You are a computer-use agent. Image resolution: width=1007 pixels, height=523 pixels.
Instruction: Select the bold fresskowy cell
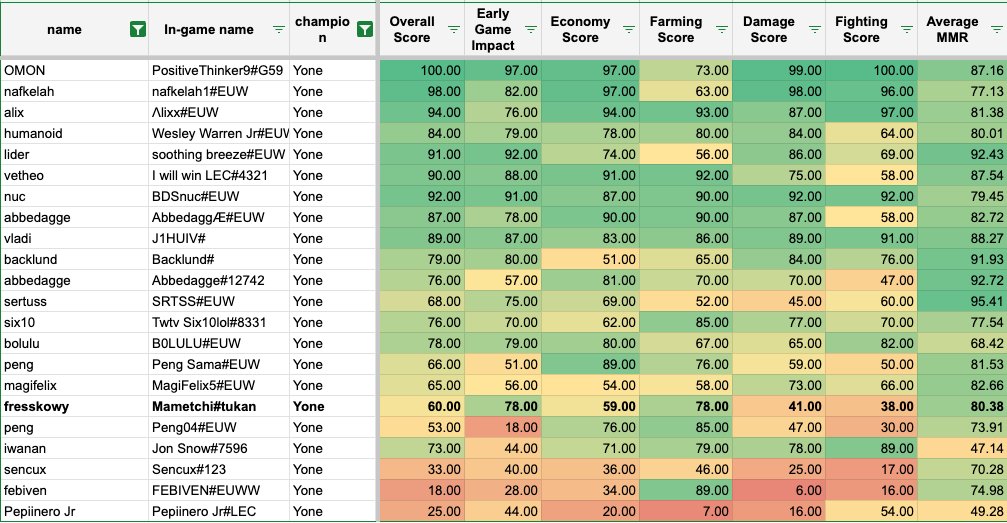(74, 406)
